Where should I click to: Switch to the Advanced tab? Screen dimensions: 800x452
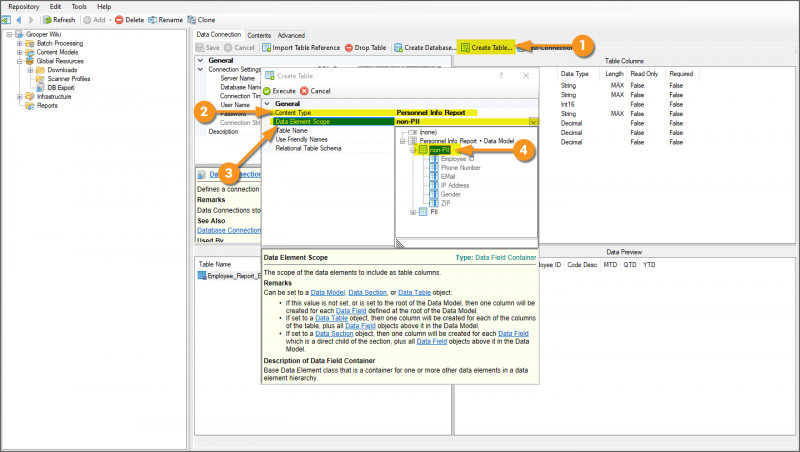click(291, 35)
